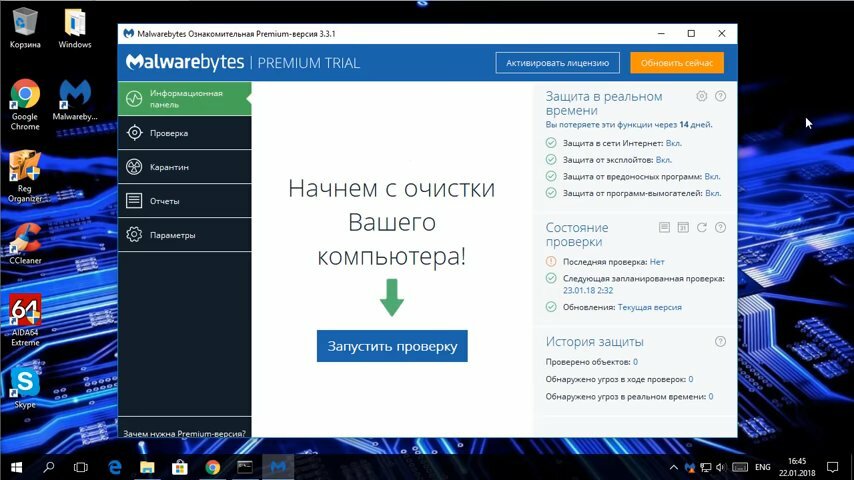Select Skype desktop shortcut
Image resolution: width=854 pixels, height=480 pixels.
click(25, 388)
